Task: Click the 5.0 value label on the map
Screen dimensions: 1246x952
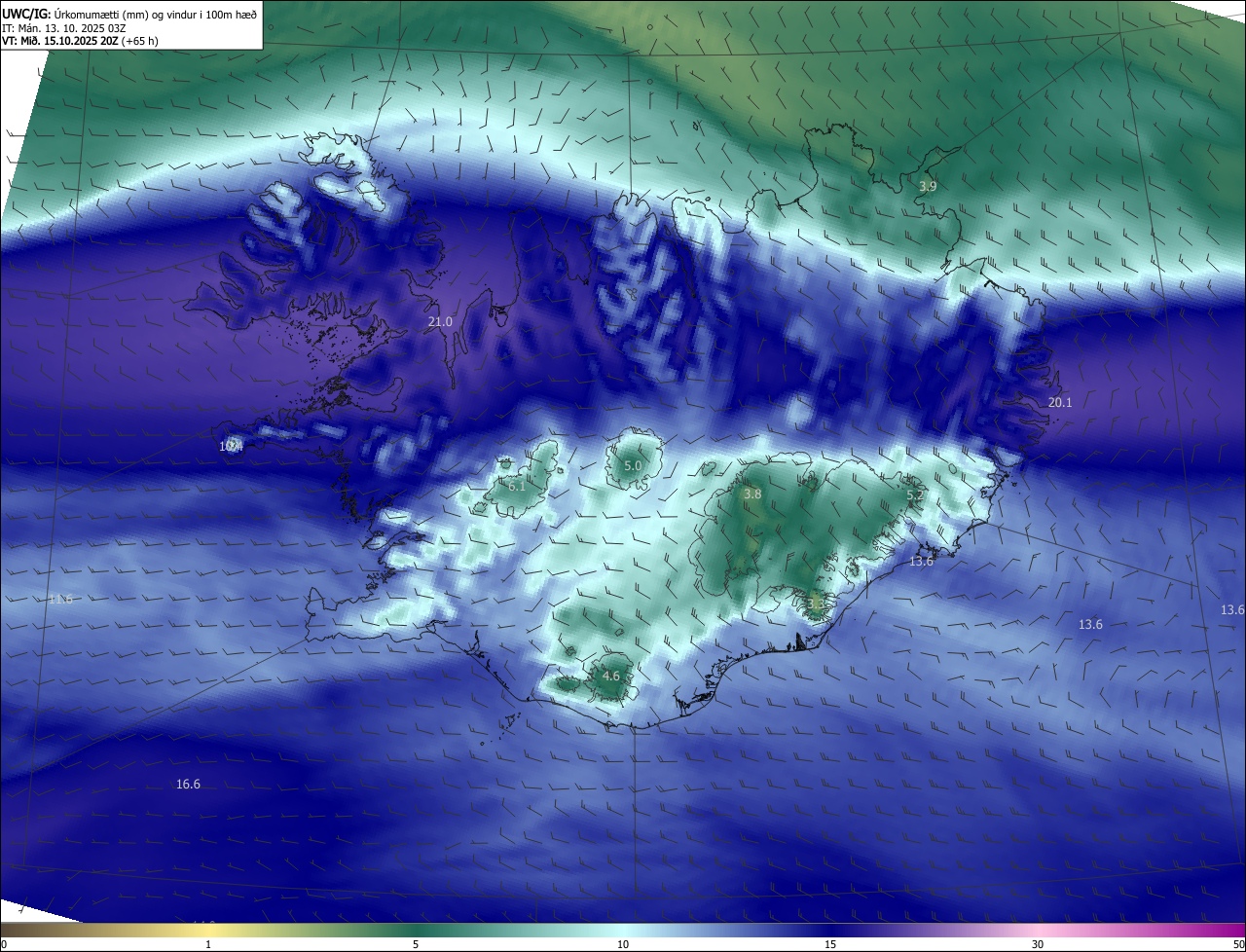Action: coord(633,465)
